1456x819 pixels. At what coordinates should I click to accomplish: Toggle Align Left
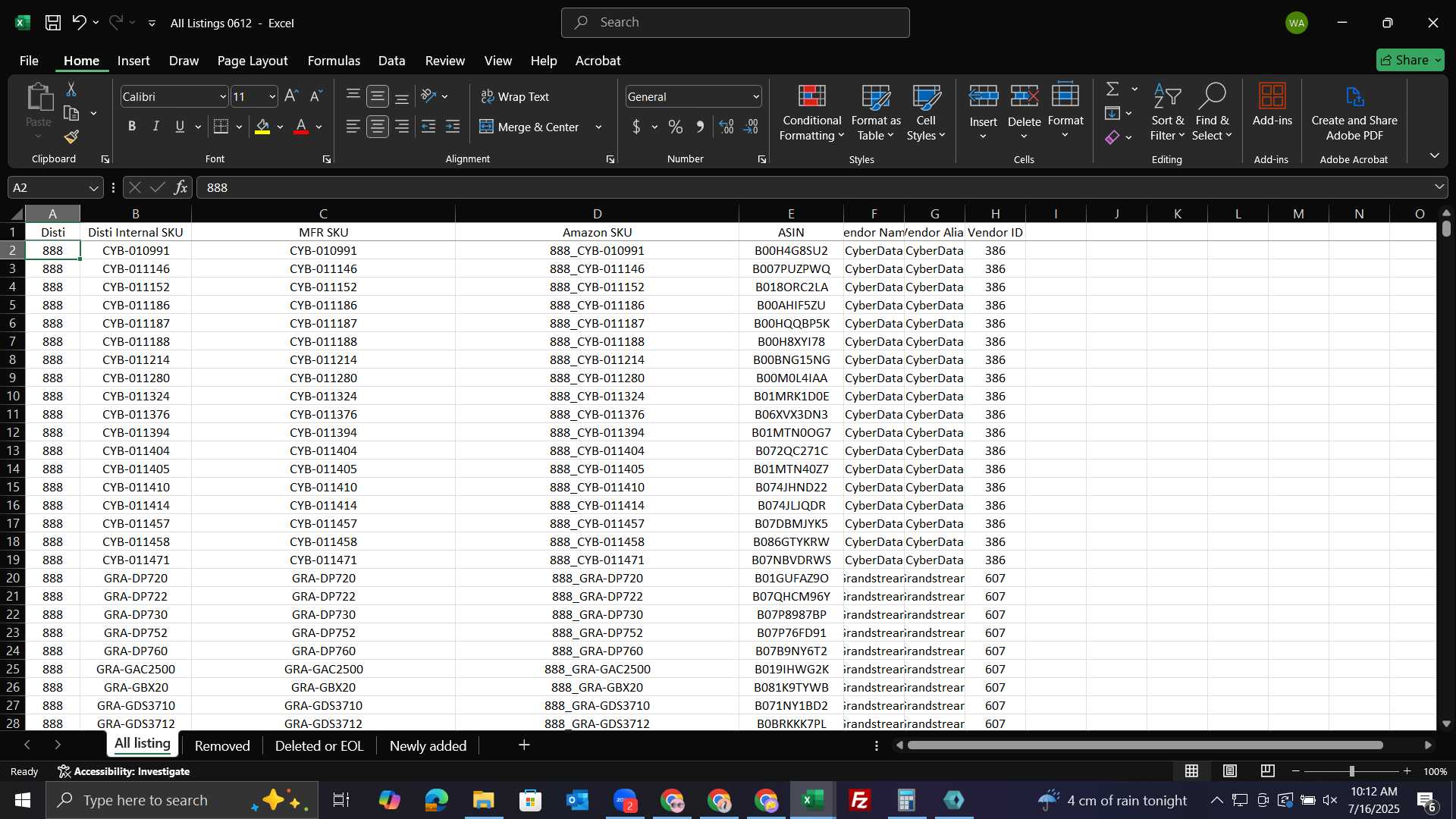pyautogui.click(x=353, y=127)
